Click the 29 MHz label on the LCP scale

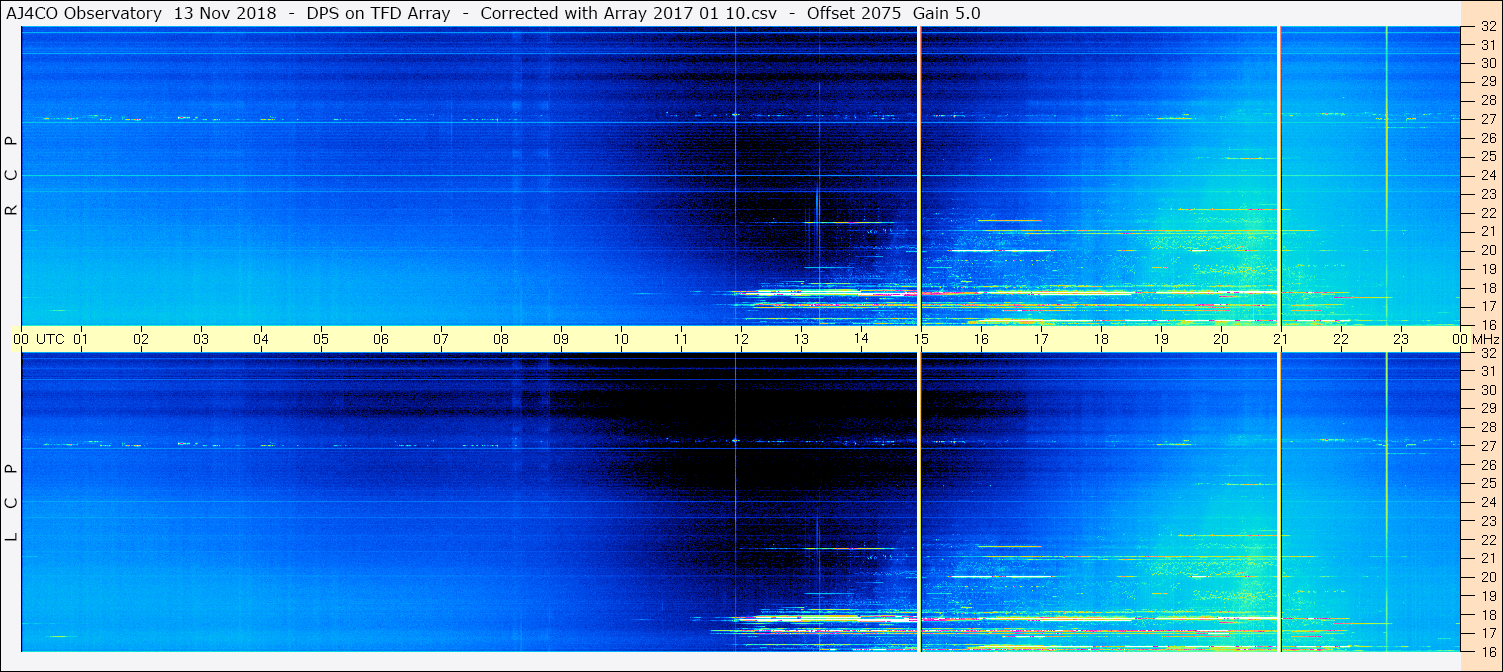pyautogui.click(x=1488, y=408)
